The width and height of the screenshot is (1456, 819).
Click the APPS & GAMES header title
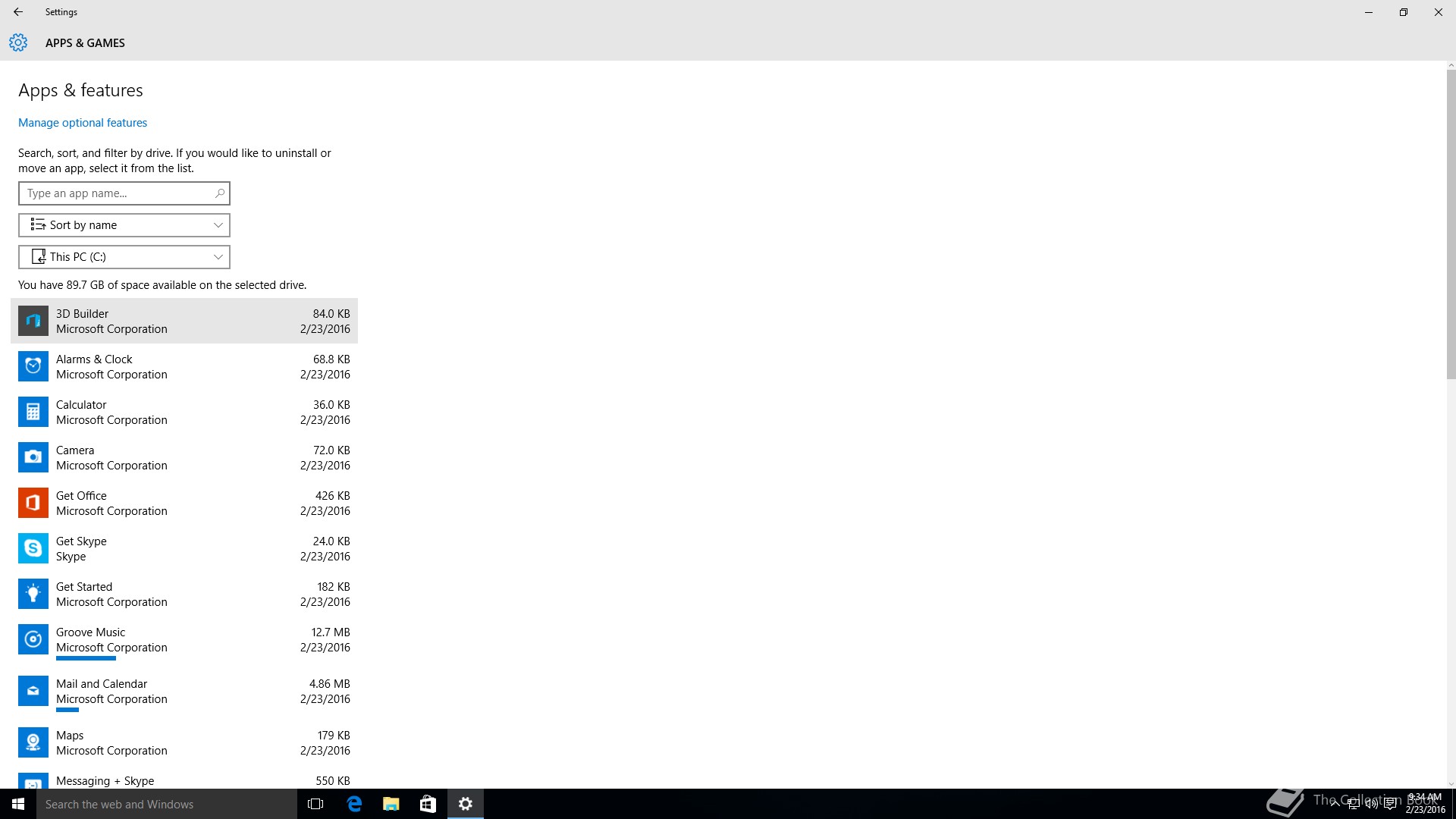tap(85, 43)
